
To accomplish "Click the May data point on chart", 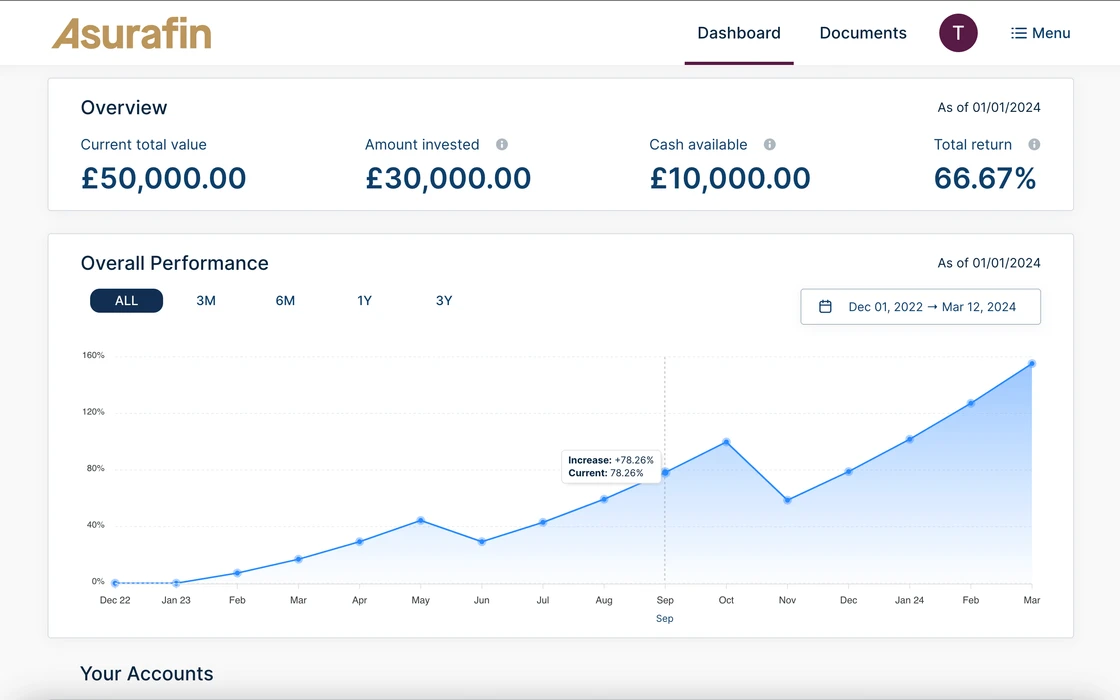I will (x=421, y=520).
